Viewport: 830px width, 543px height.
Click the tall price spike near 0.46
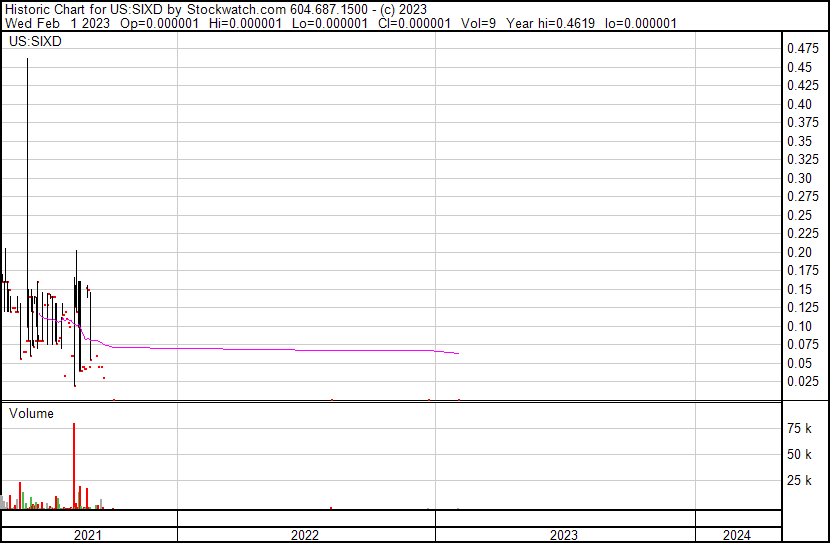pos(27,150)
